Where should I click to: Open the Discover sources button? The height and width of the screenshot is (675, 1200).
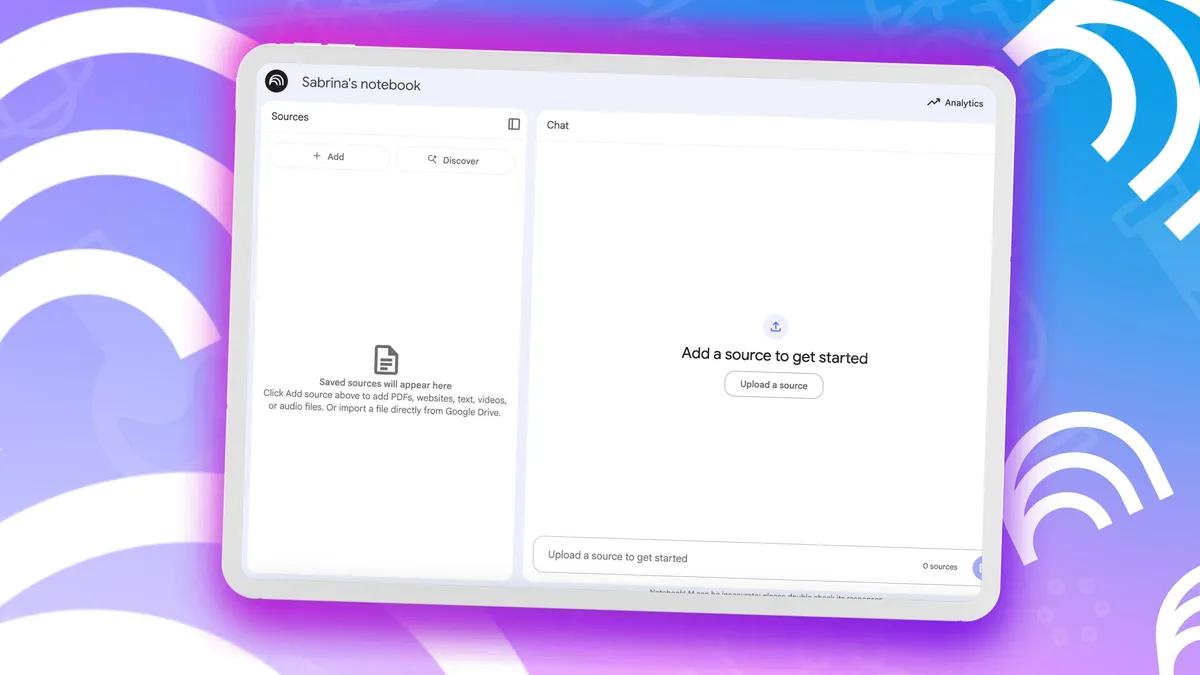pos(455,160)
